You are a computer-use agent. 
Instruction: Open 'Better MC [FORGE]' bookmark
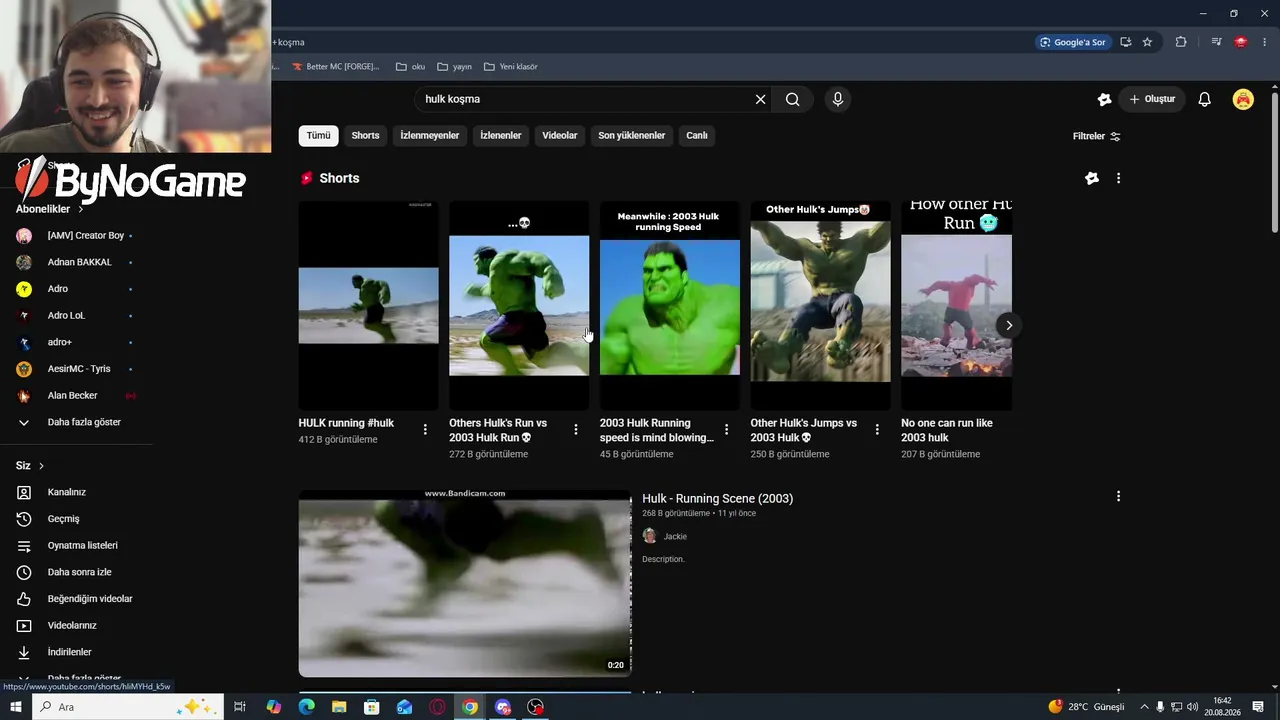[336, 67]
